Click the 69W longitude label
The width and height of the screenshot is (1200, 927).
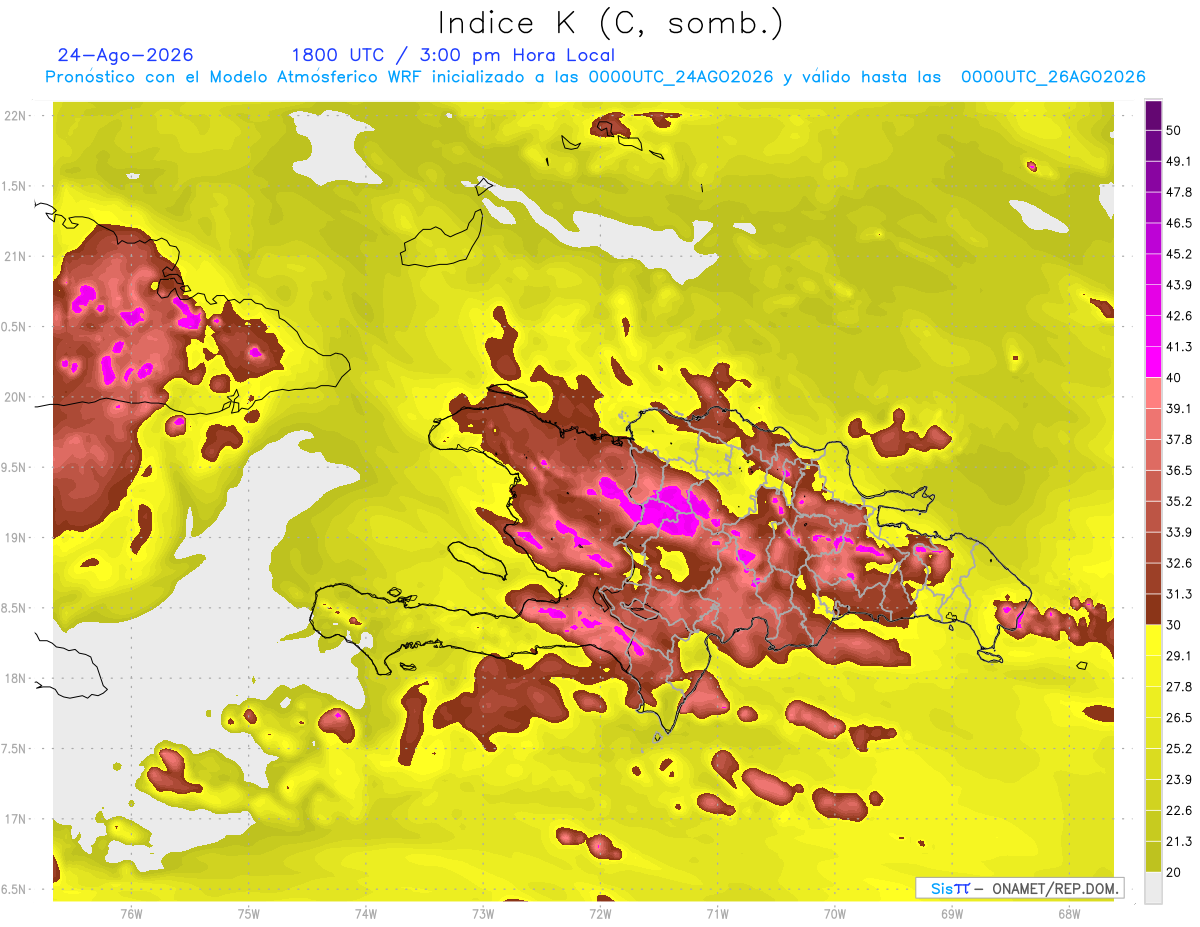point(952,914)
